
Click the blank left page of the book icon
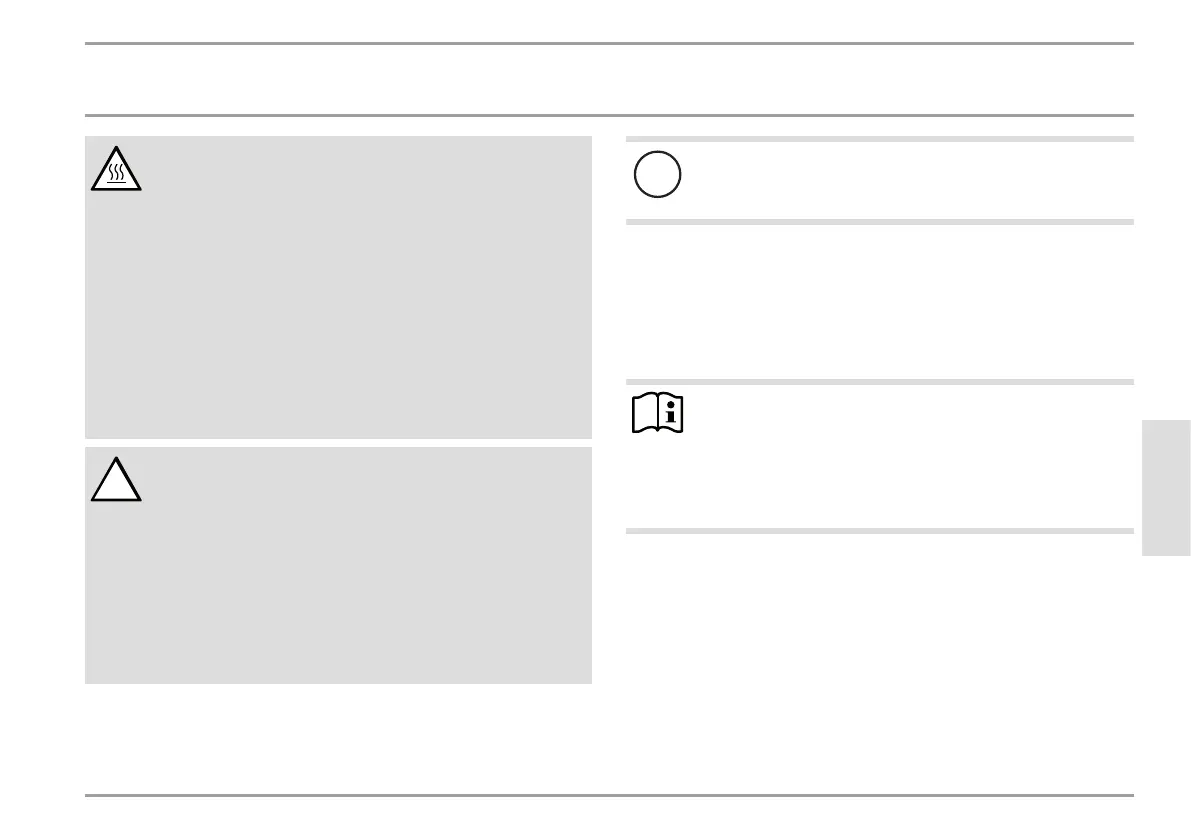click(x=645, y=414)
